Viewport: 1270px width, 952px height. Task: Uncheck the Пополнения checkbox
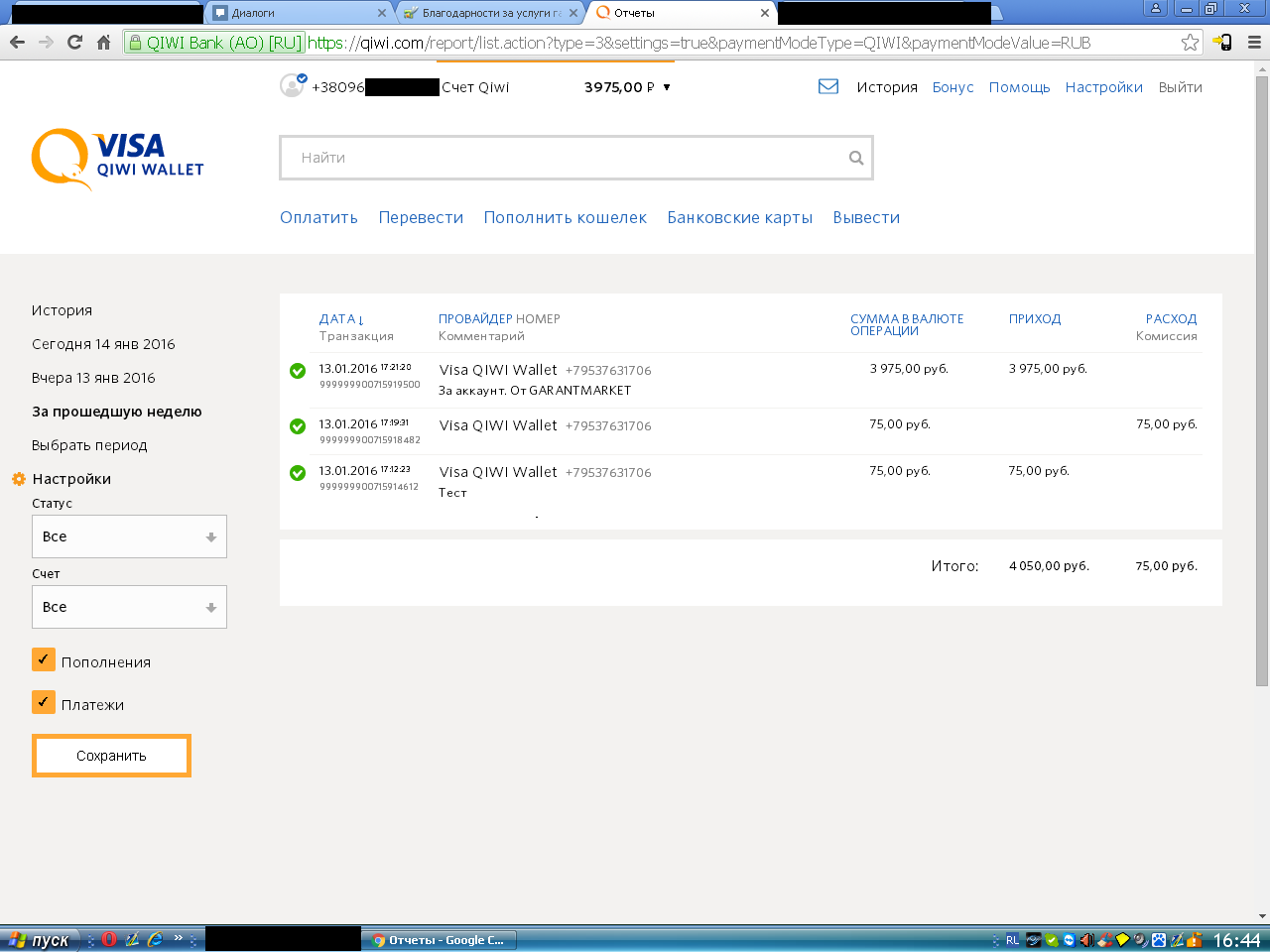tap(44, 659)
